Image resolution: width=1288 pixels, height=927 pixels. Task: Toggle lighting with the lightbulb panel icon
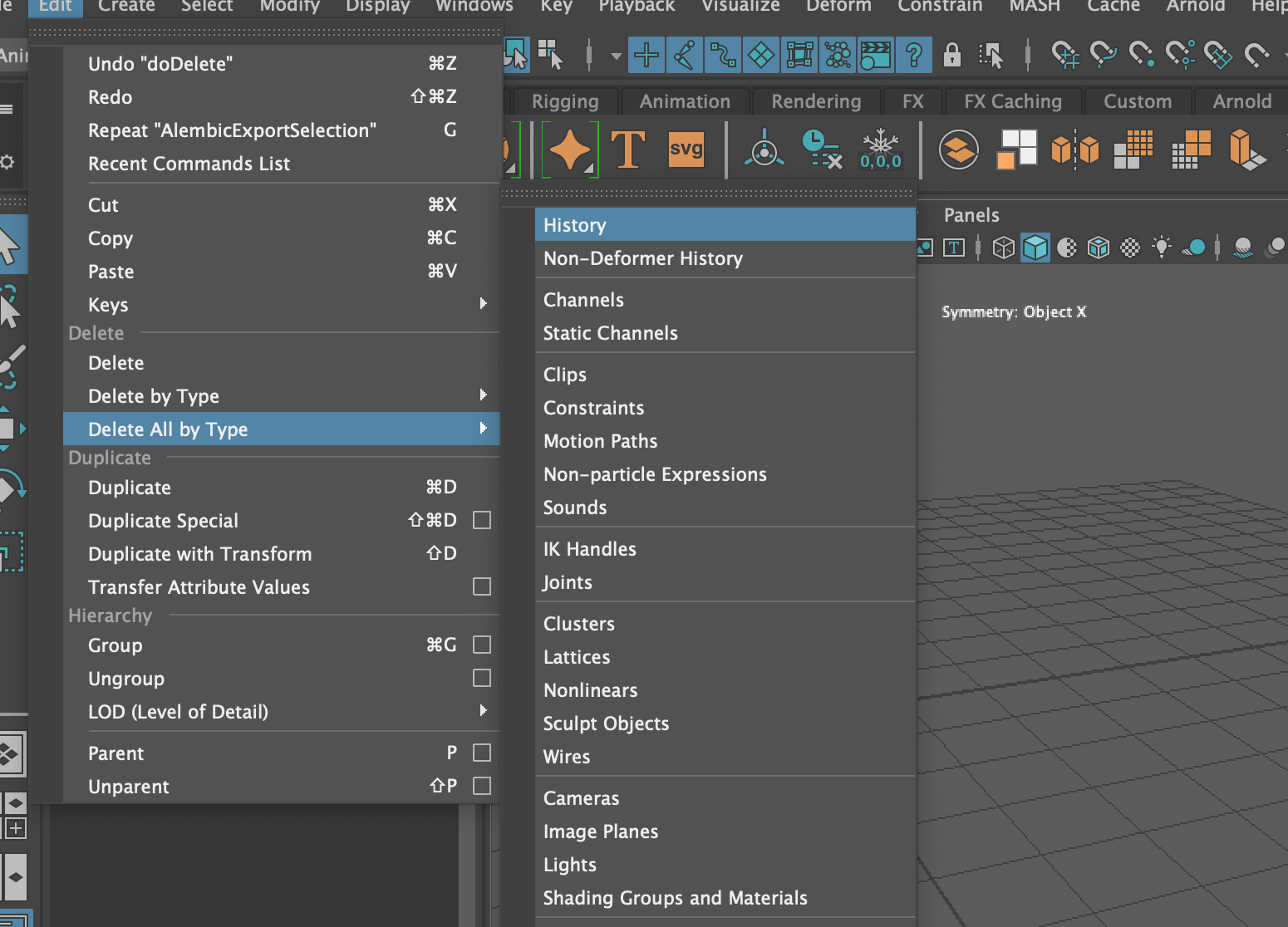[1161, 247]
